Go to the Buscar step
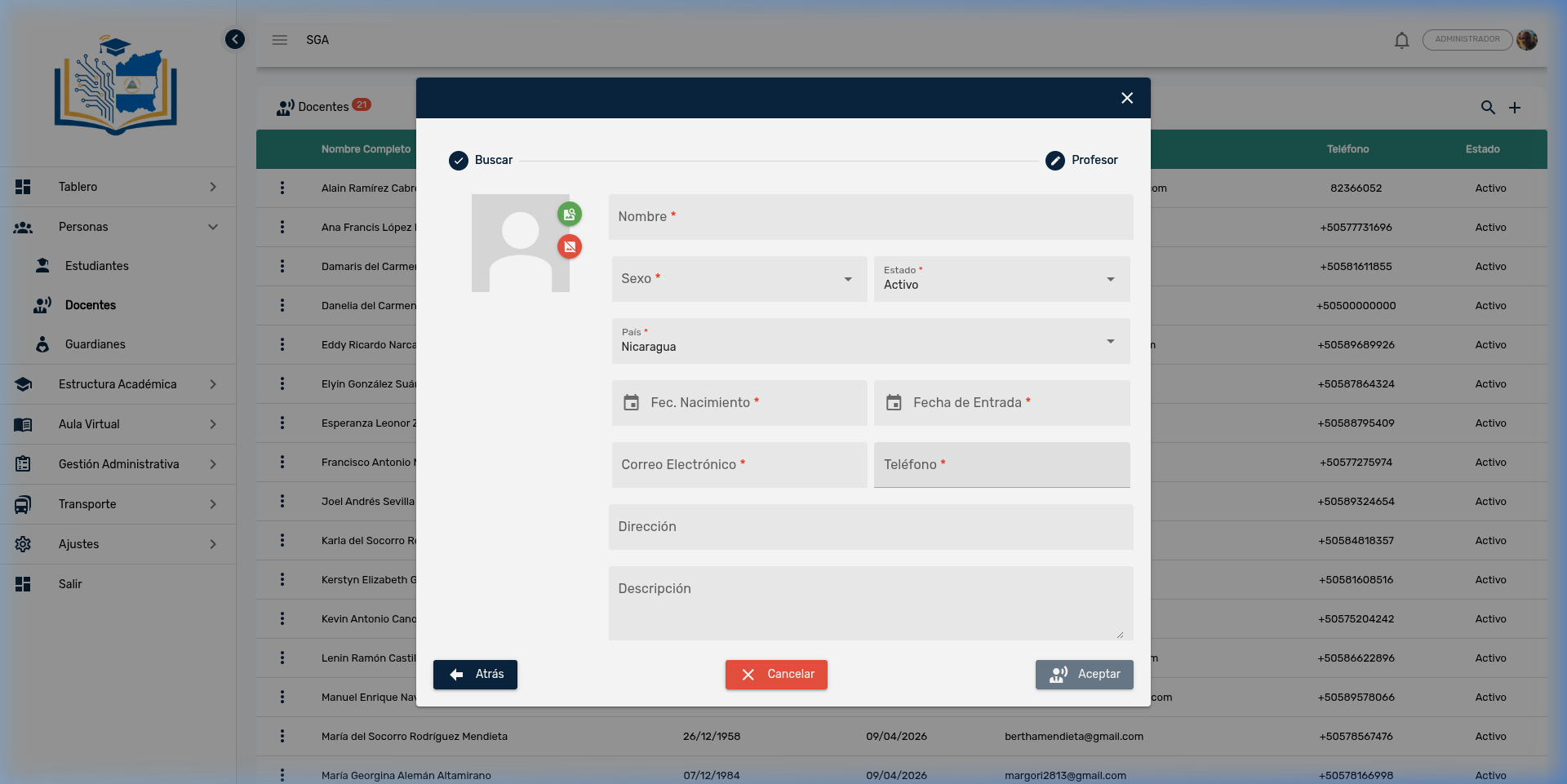This screenshot has height=784, width=1567. 481,160
